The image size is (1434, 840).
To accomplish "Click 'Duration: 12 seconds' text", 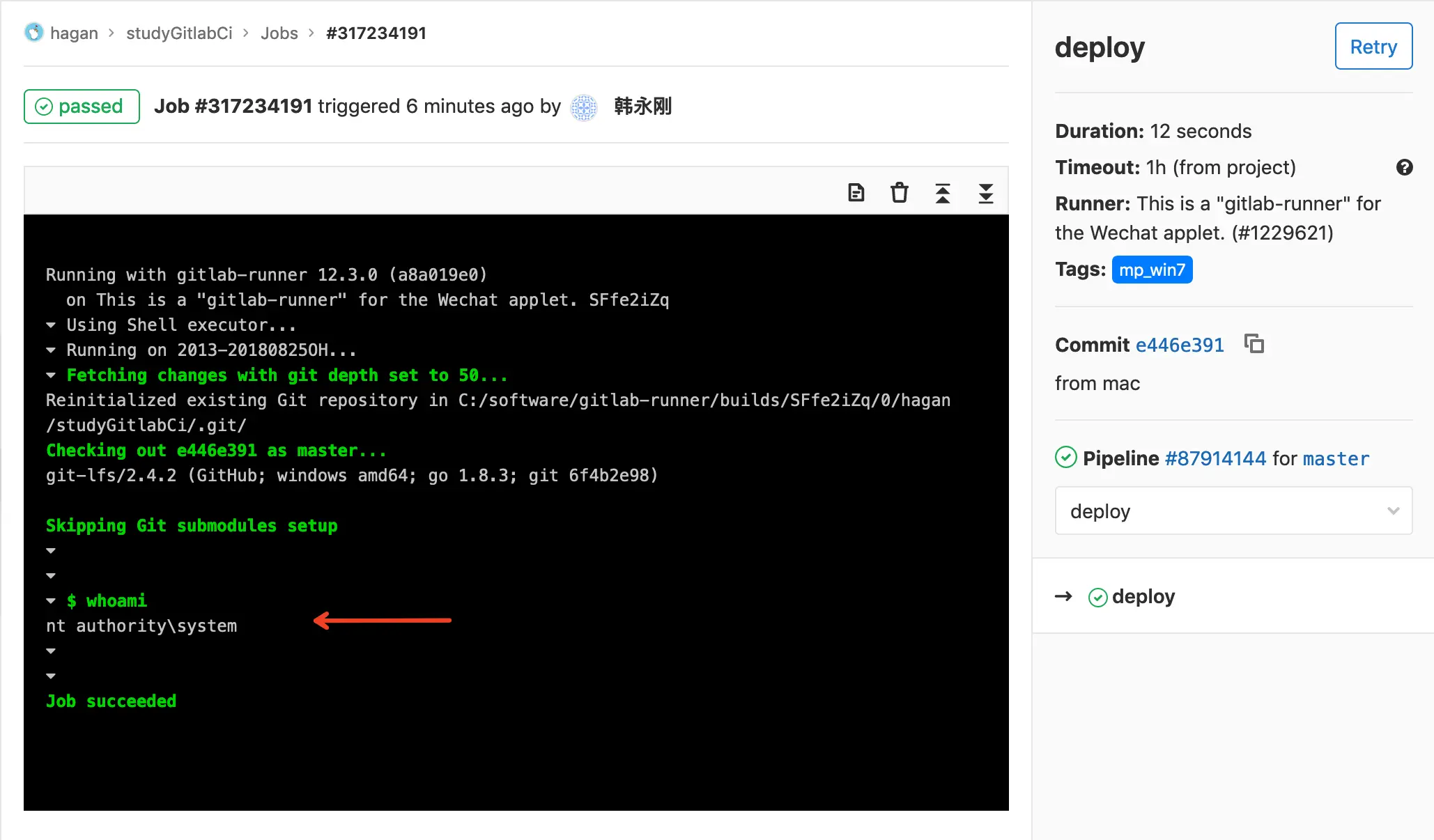I will click(x=1153, y=131).
